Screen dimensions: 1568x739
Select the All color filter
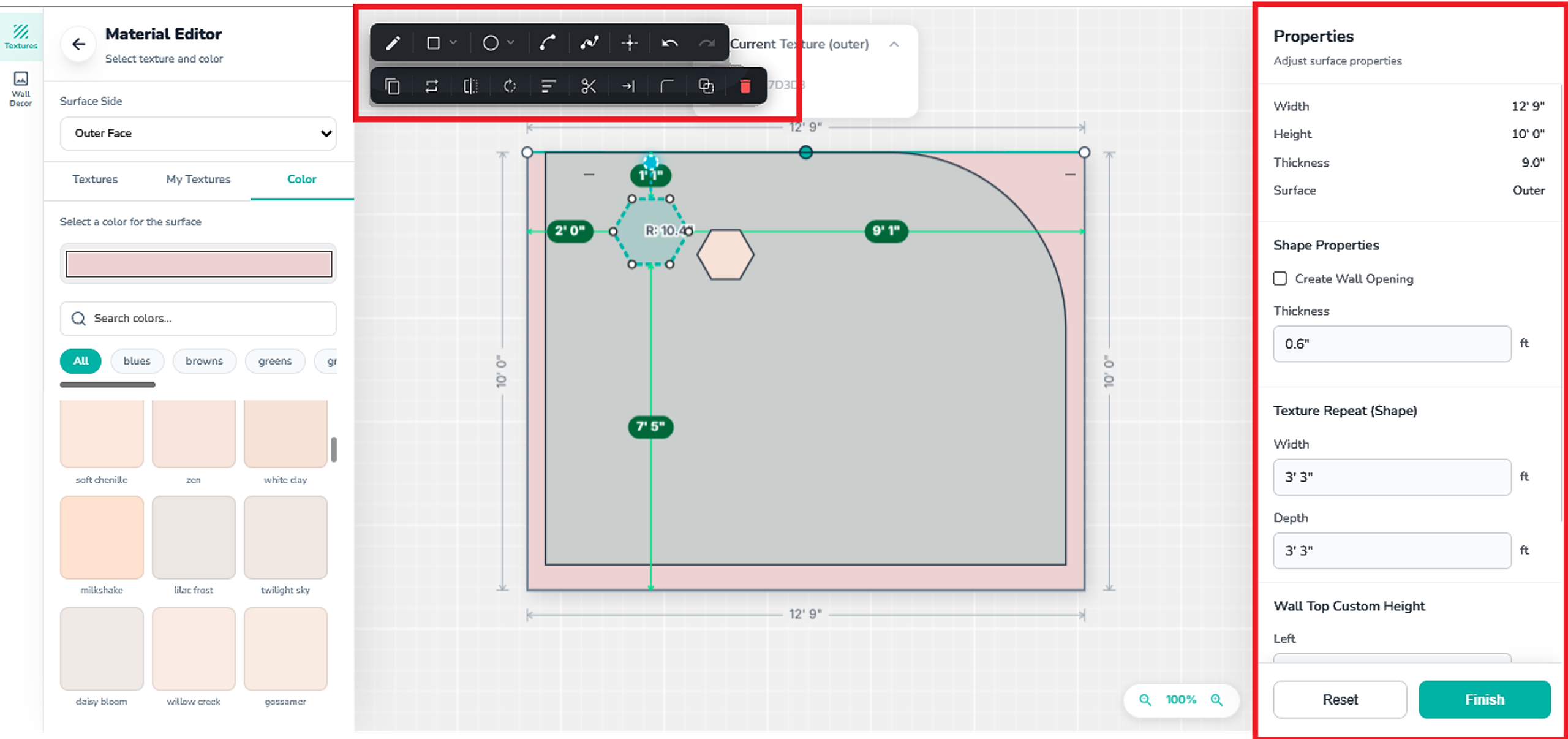[x=81, y=360]
